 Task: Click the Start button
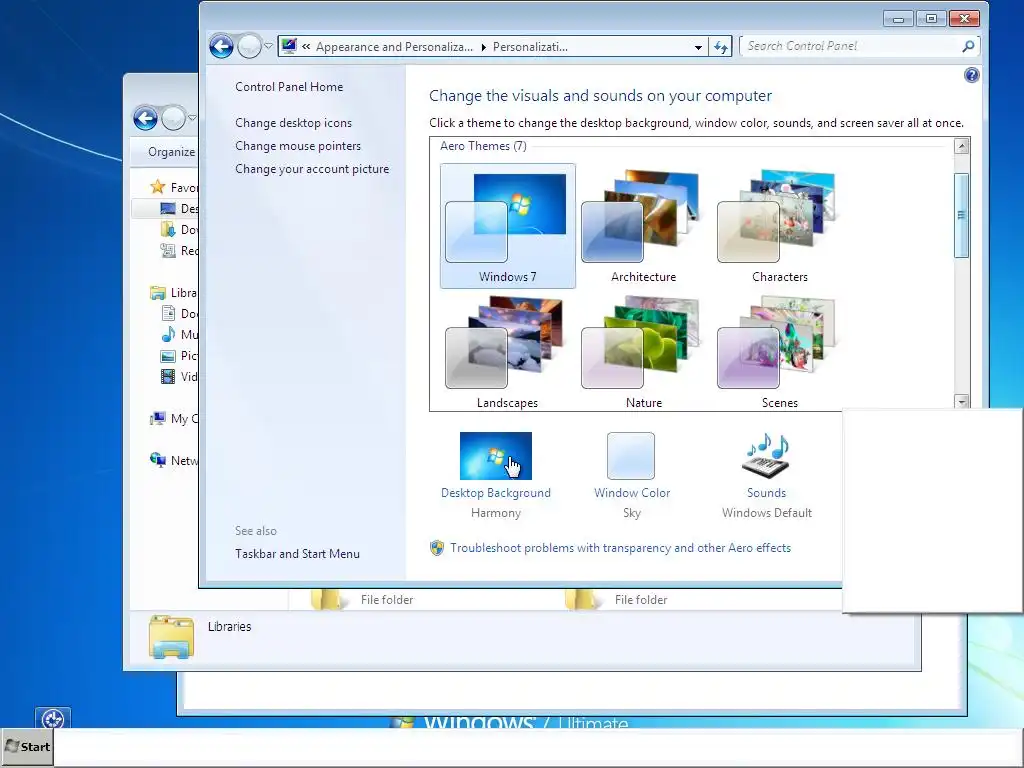click(x=27, y=746)
